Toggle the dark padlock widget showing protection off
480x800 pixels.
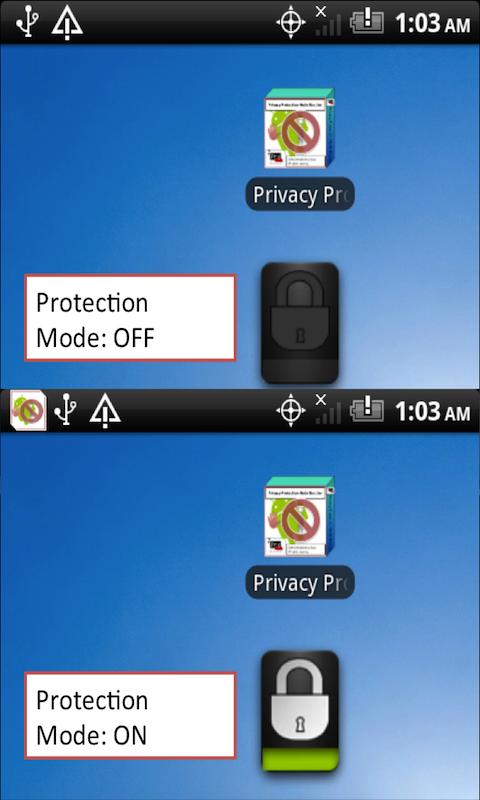click(299, 323)
